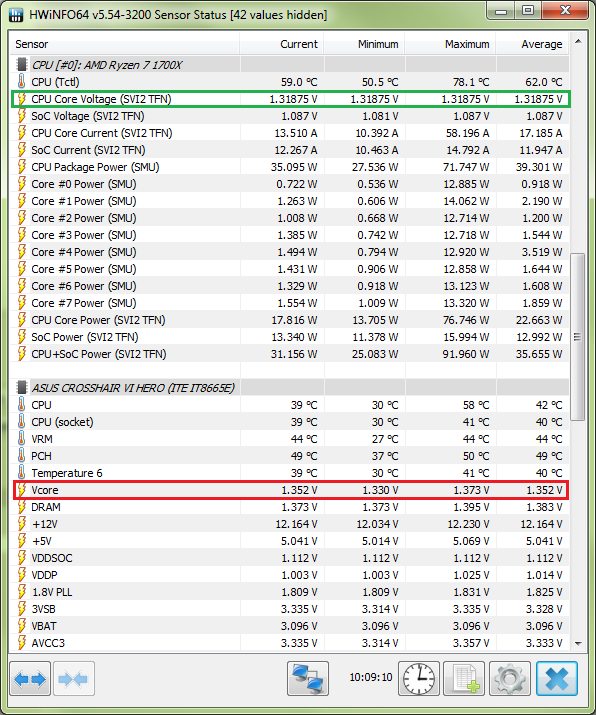Click the Average column header
This screenshot has height=715, width=596.
tap(533, 44)
